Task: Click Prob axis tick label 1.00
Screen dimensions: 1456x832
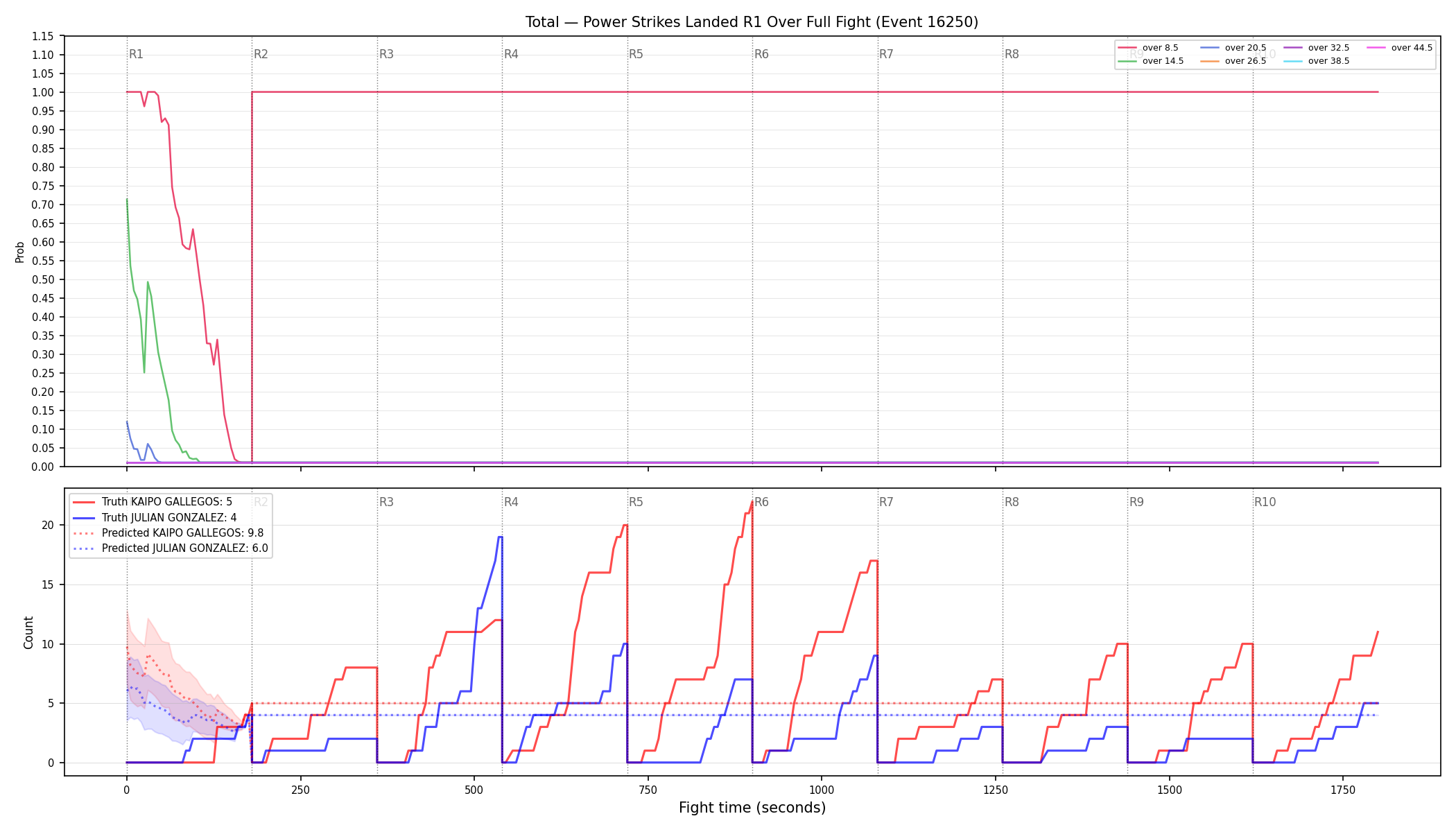Action: pos(43,92)
